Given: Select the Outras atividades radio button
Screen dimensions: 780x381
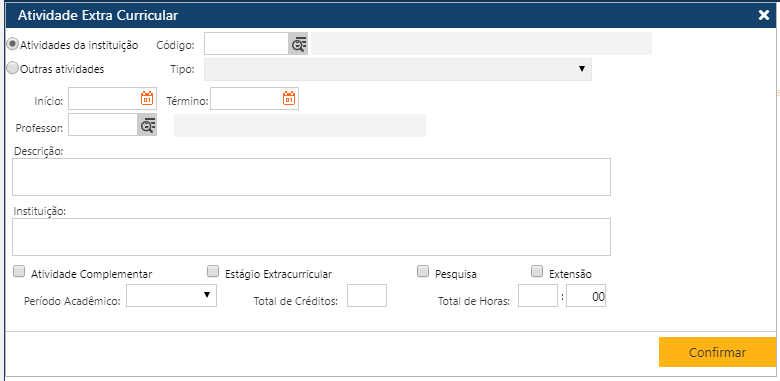Looking at the screenshot, I should click(12, 68).
